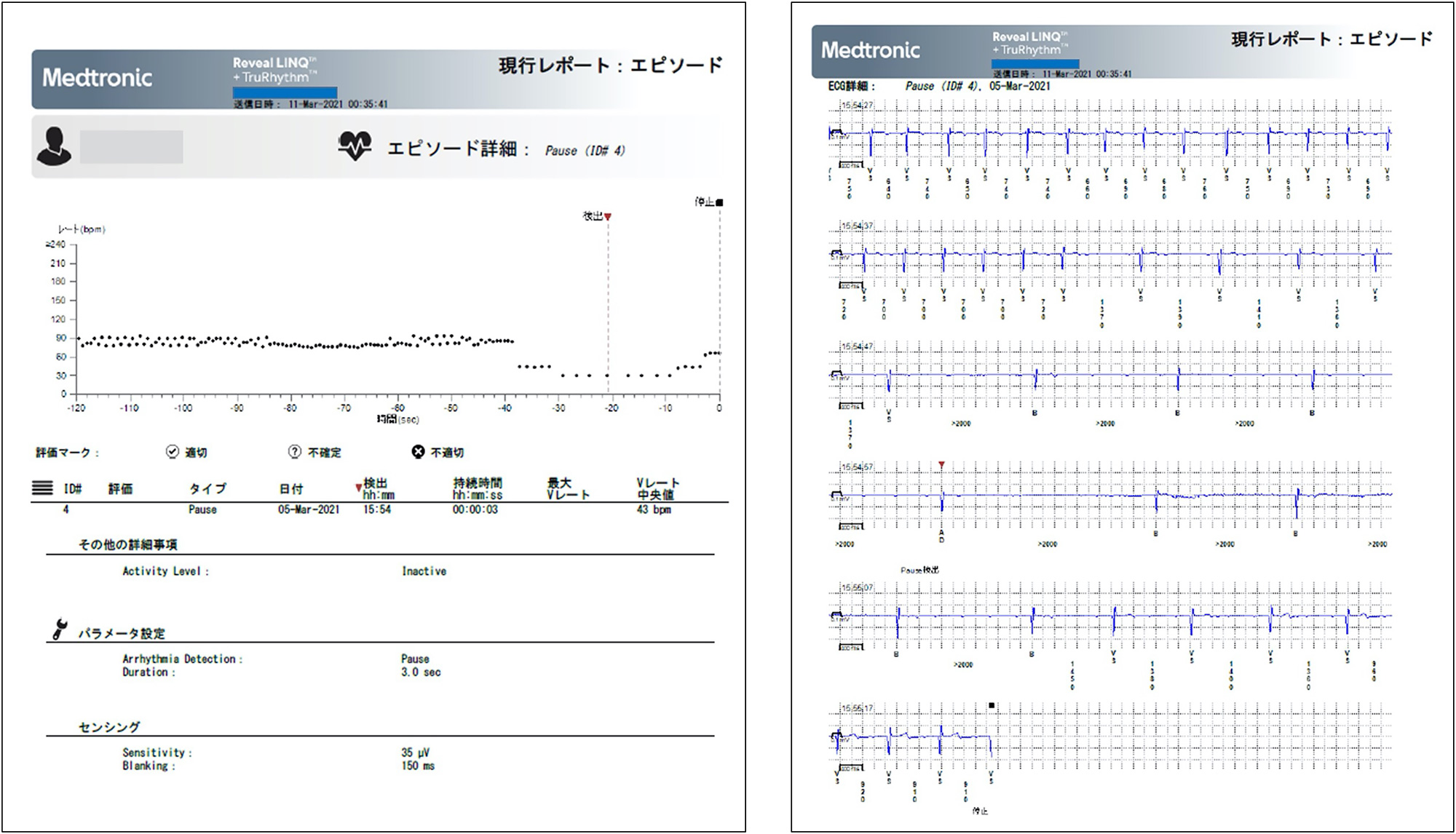
Task: Select the Pause type cell in episode table
Action: click(x=202, y=509)
